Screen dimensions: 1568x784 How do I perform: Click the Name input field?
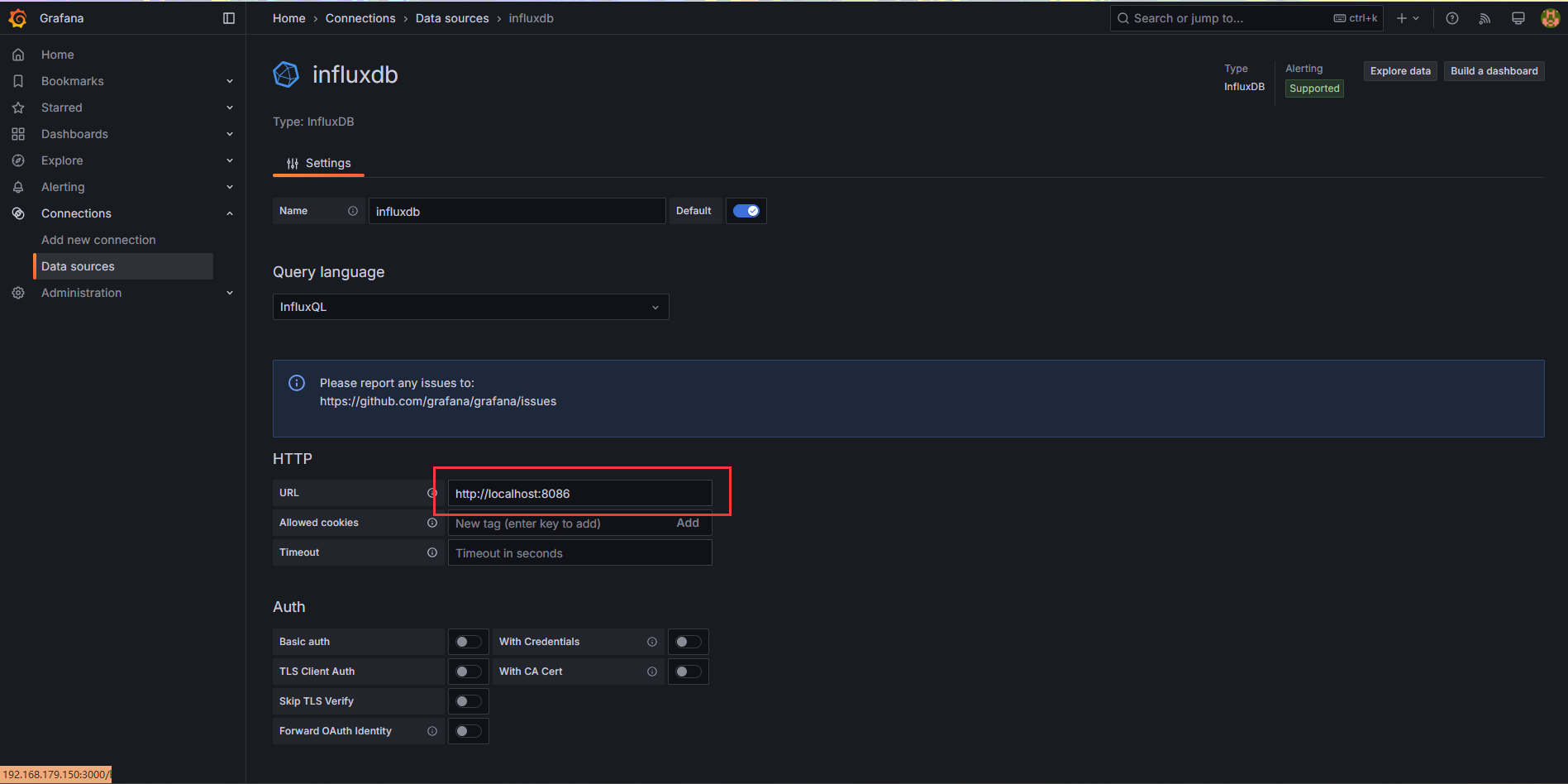pyautogui.click(x=517, y=211)
